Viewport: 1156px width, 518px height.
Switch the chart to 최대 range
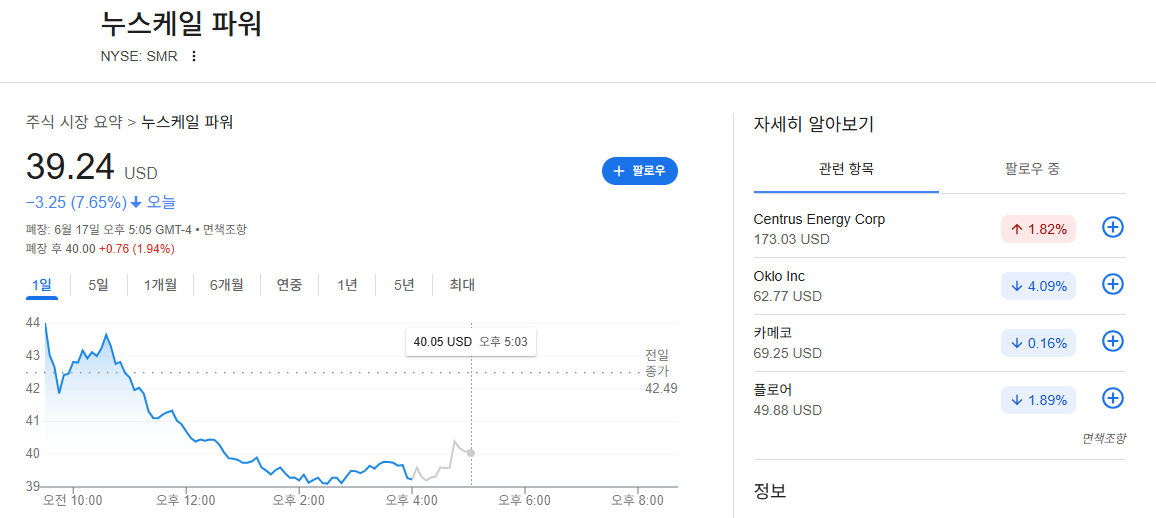[462, 285]
